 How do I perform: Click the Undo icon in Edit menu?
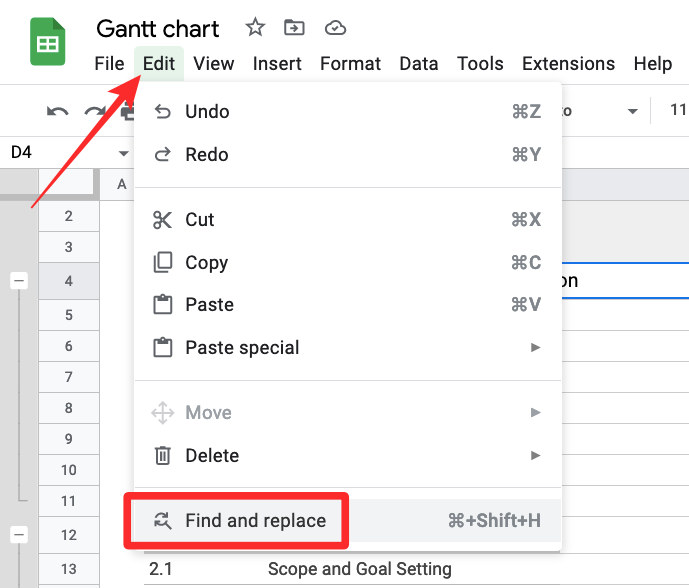coord(163,112)
